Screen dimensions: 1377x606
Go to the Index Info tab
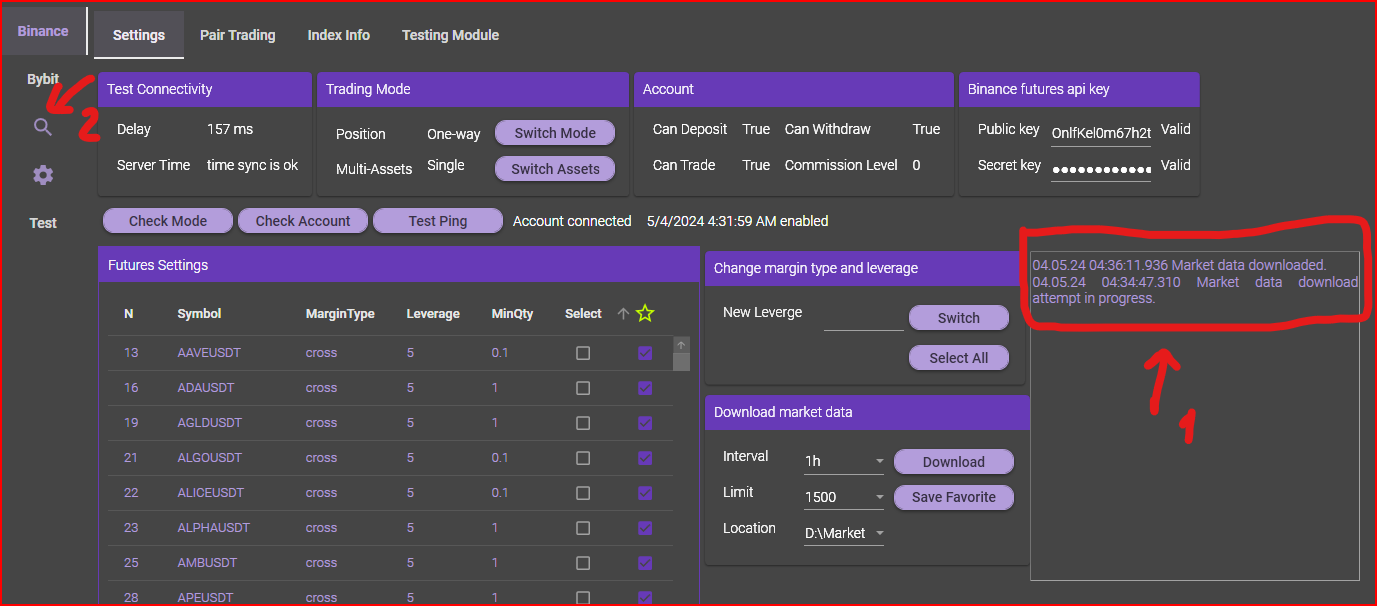click(338, 35)
